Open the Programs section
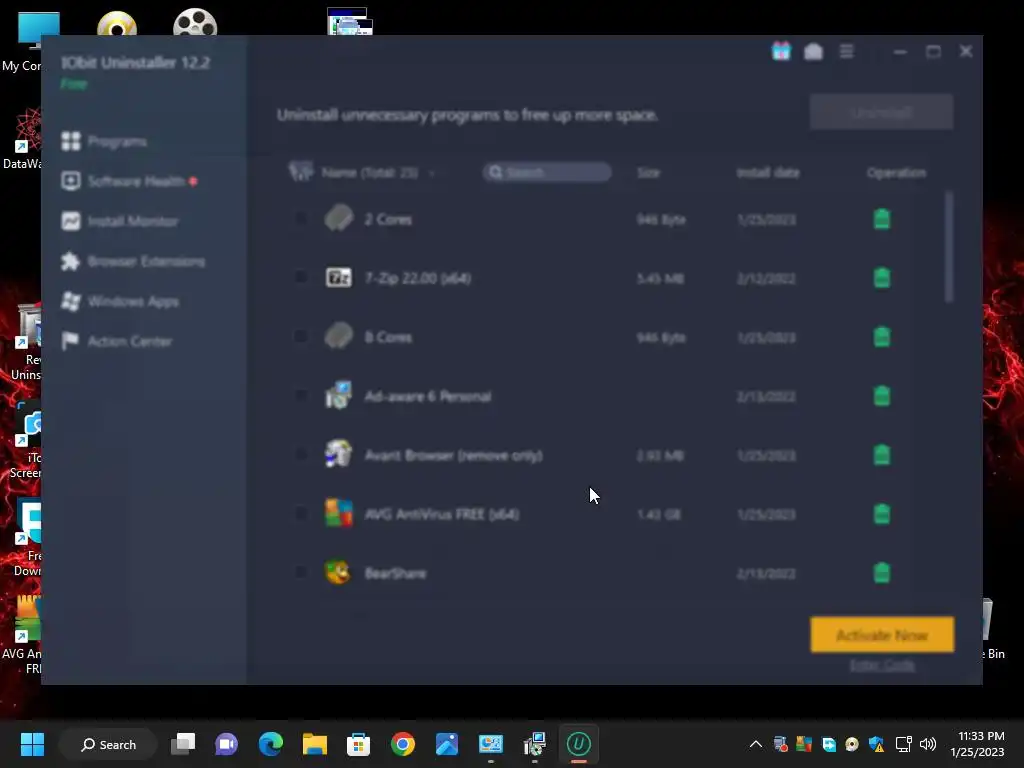1024x768 pixels. [104, 141]
